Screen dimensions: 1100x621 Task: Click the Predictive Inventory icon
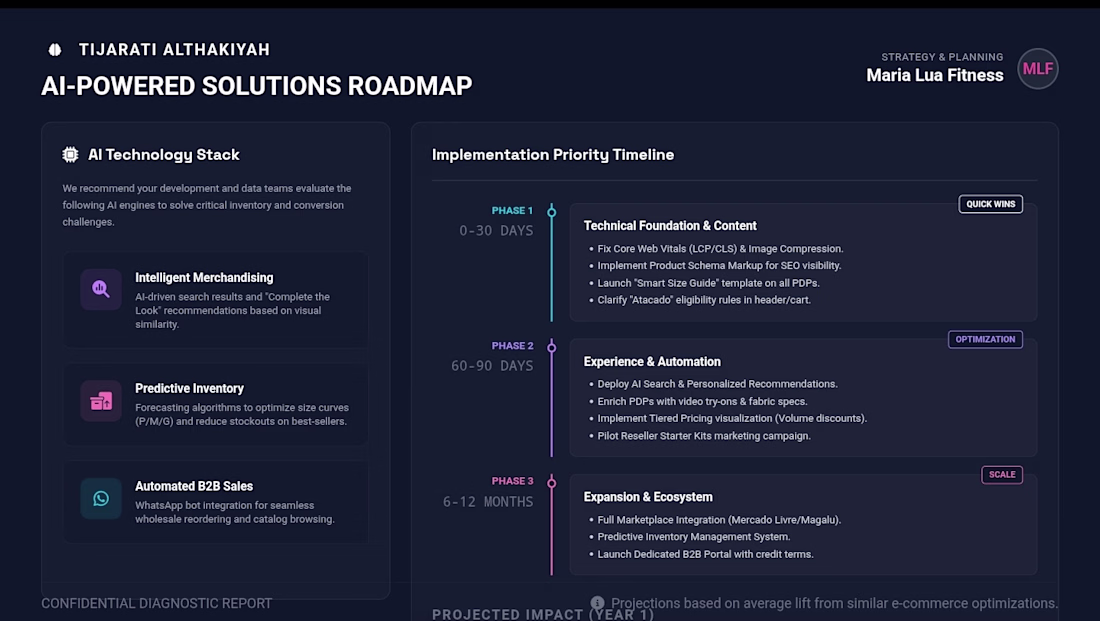point(101,401)
